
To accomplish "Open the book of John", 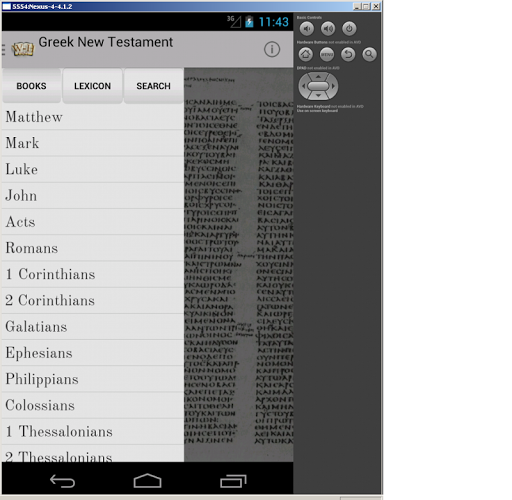I will pos(93,196).
